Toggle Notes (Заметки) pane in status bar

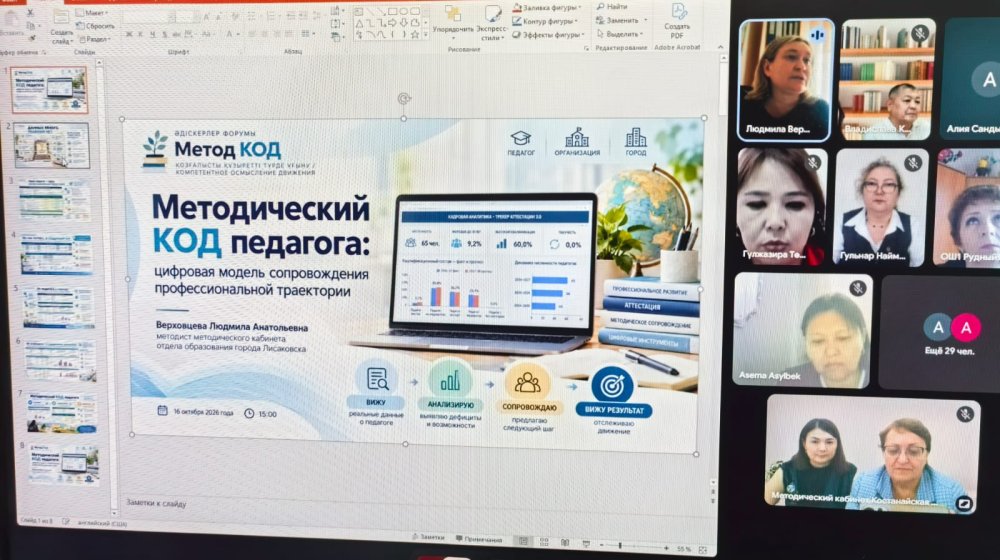429,538
